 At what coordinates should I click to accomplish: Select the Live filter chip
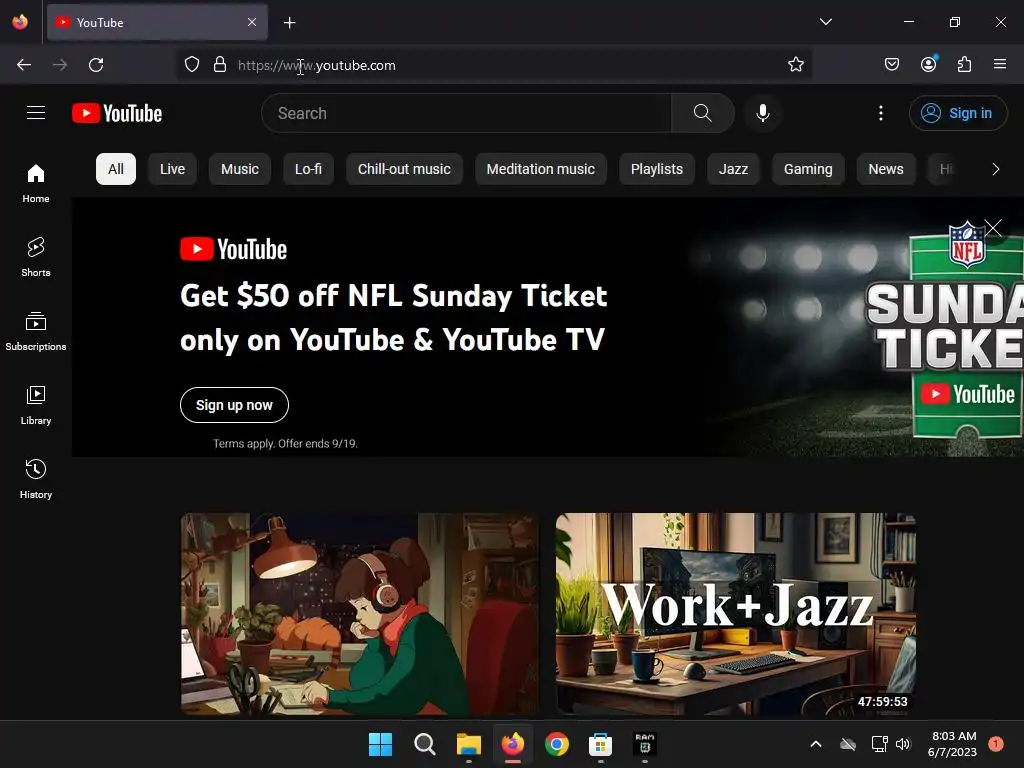172,169
